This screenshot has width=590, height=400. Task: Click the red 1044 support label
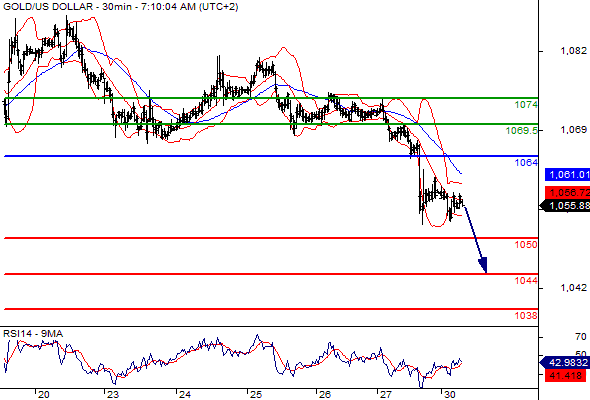526,280
